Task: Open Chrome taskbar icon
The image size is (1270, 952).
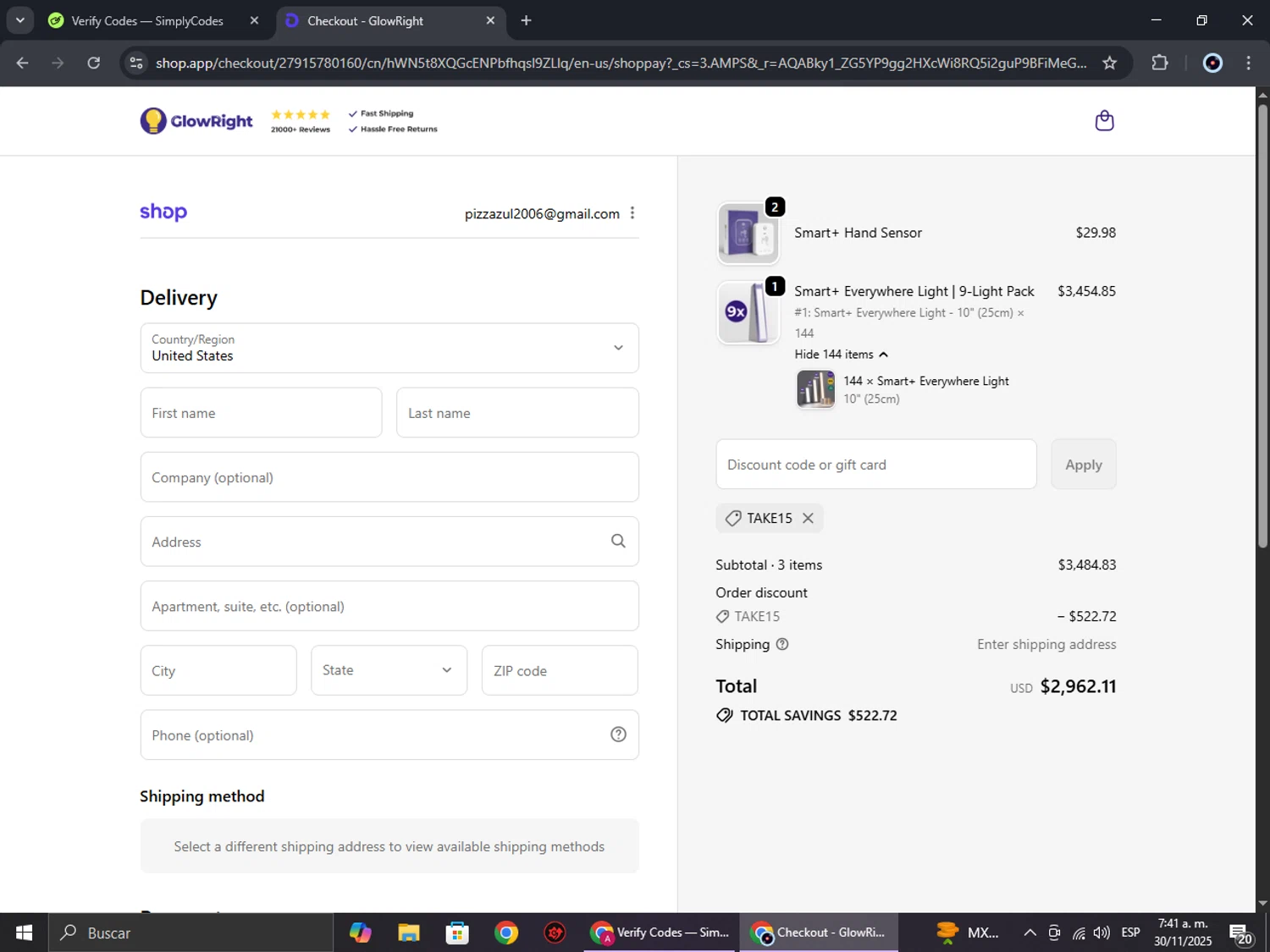Action: point(506,933)
